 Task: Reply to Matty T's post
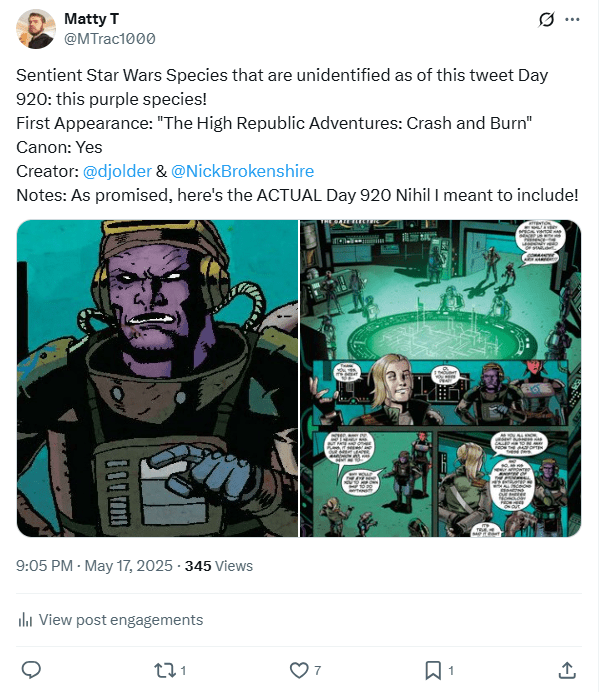coord(31,669)
